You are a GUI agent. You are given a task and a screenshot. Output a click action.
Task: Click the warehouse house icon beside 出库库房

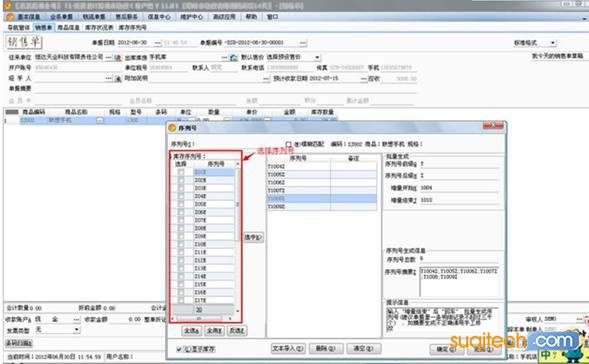click(234, 57)
